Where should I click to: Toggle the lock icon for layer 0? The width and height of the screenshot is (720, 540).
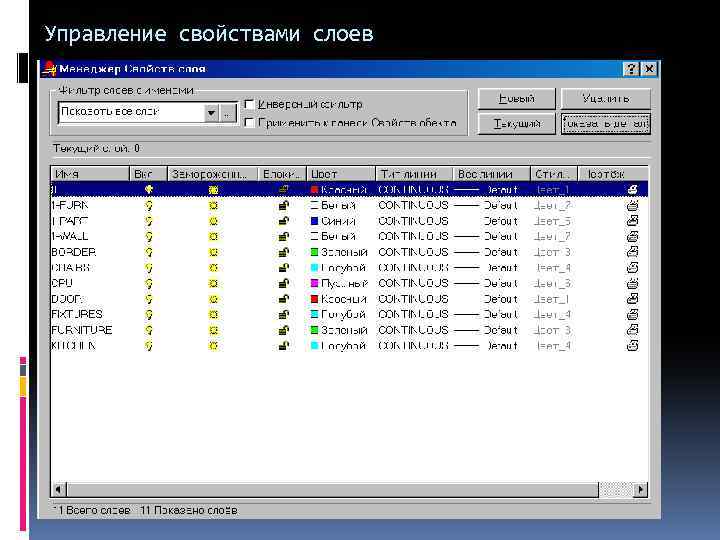coord(284,189)
